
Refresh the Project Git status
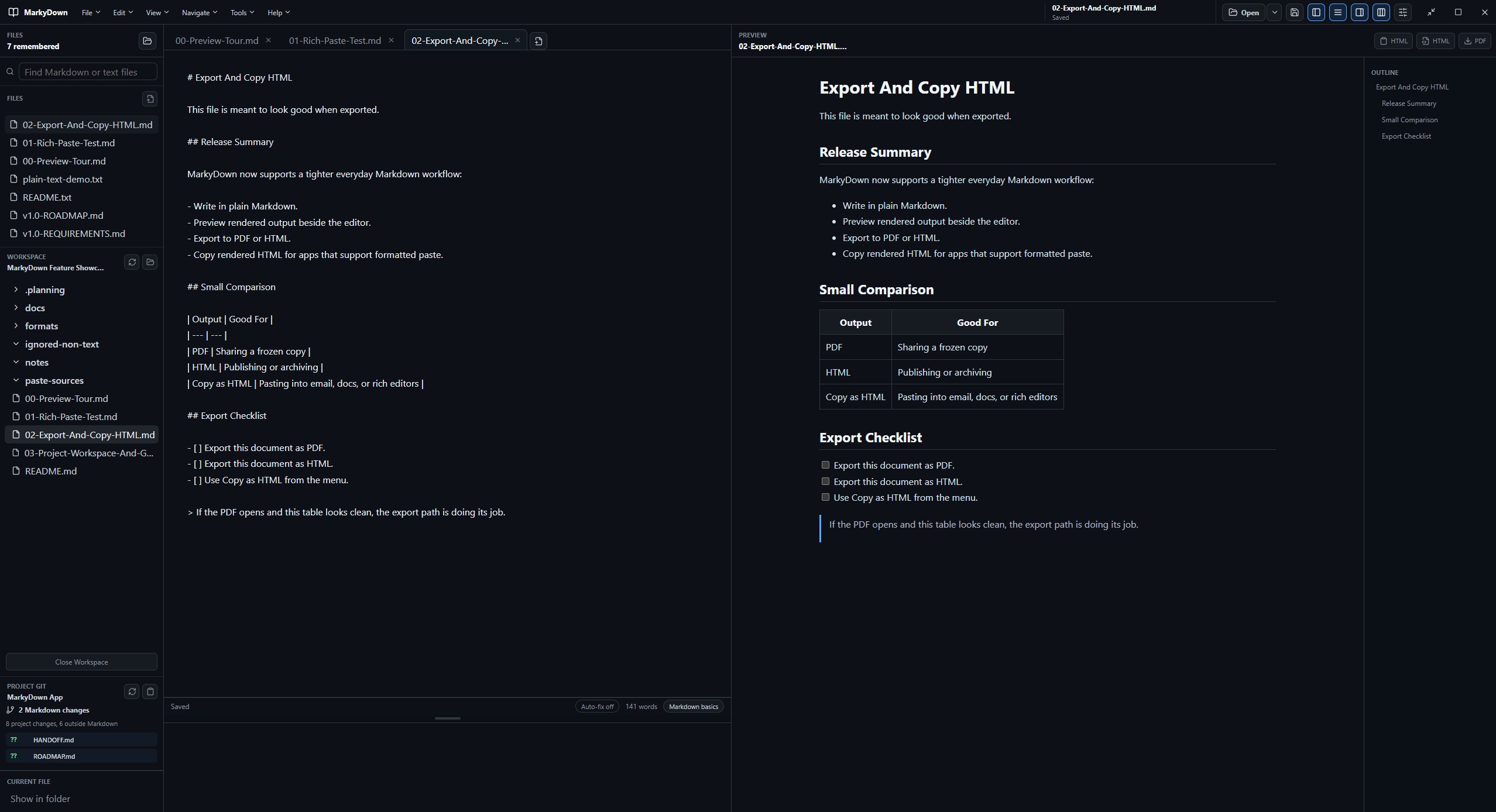(132, 691)
